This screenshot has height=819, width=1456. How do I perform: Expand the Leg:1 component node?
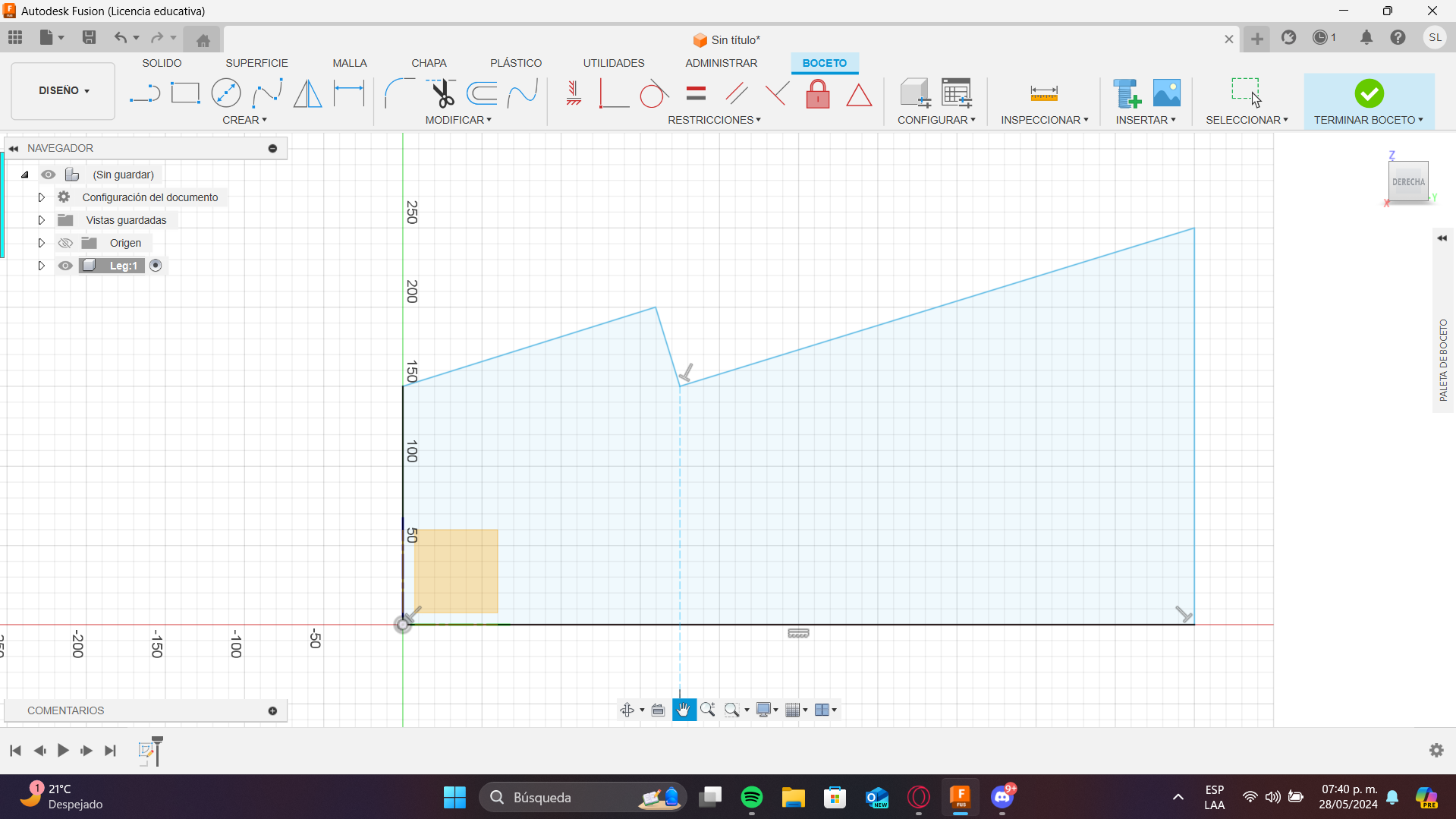[x=42, y=266]
